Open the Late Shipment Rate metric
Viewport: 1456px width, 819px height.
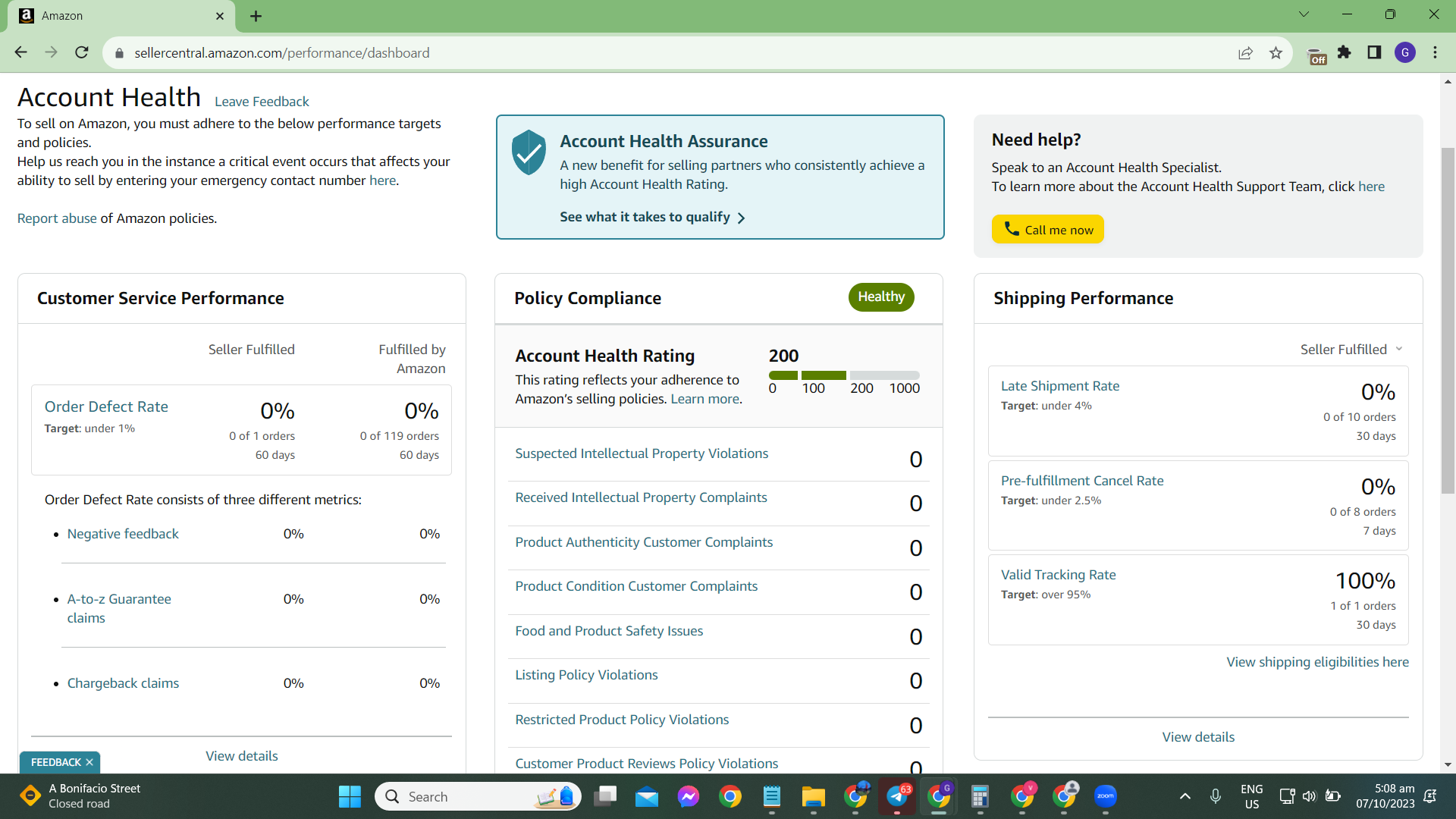click(x=1060, y=386)
